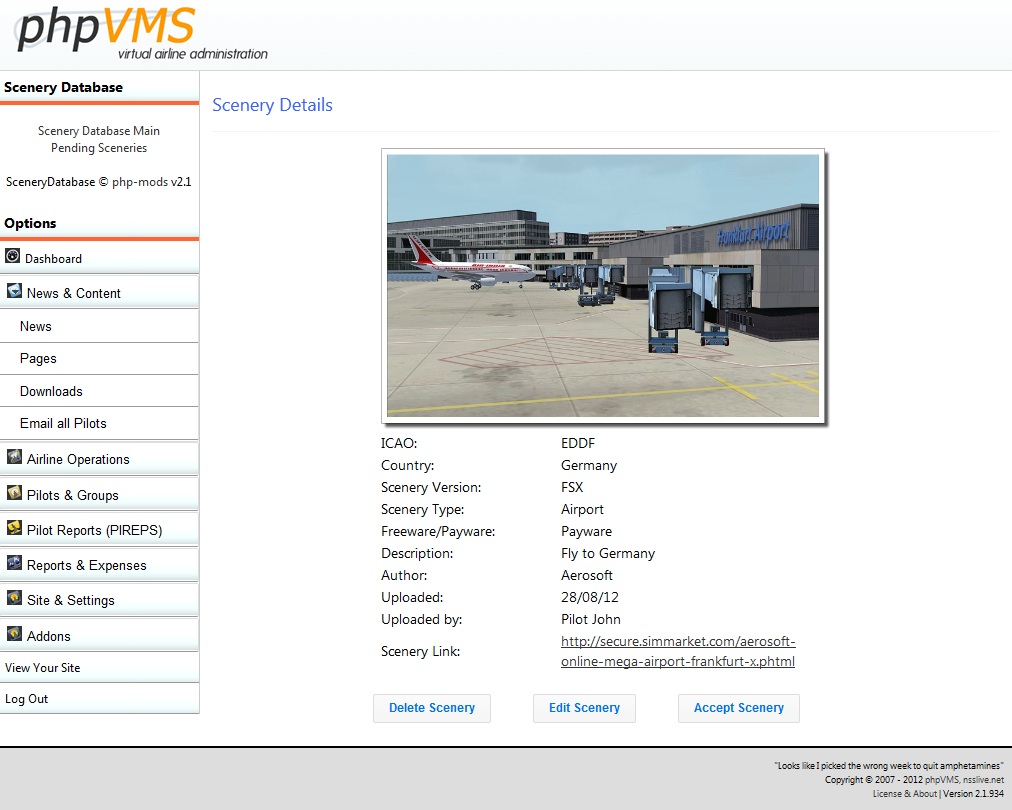This screenshot has width=1012, height=810.
Task: Click the Delete Scenery button
Action: tap(432, 708)
